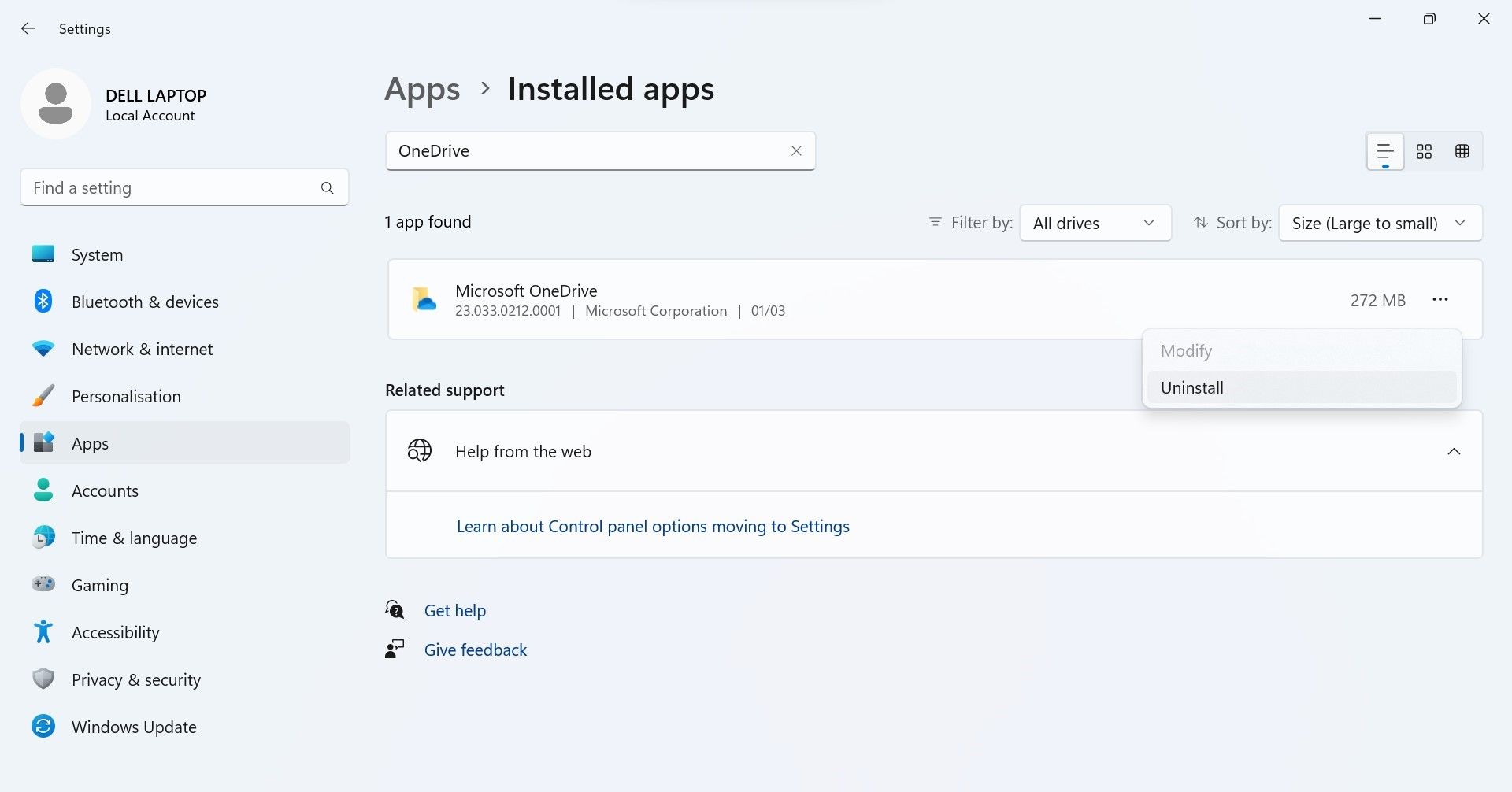Open Personalisation settings
The width and height of the screenshot is (1512, 792).
pos(127,396)
